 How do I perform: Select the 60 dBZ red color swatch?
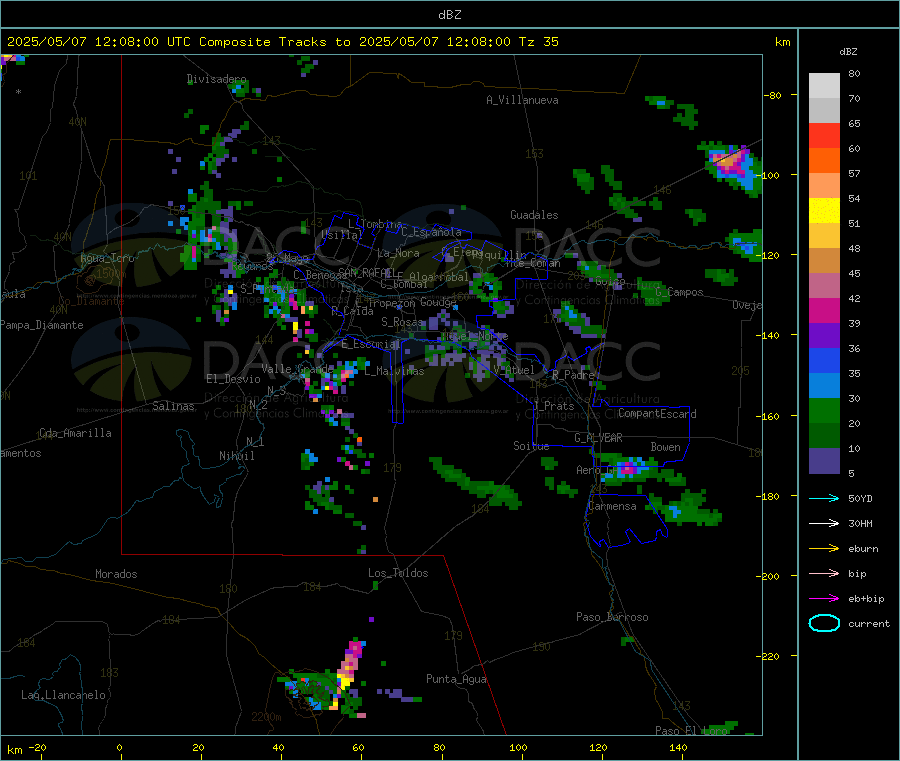pyautogui.click(x=824, y=135)
